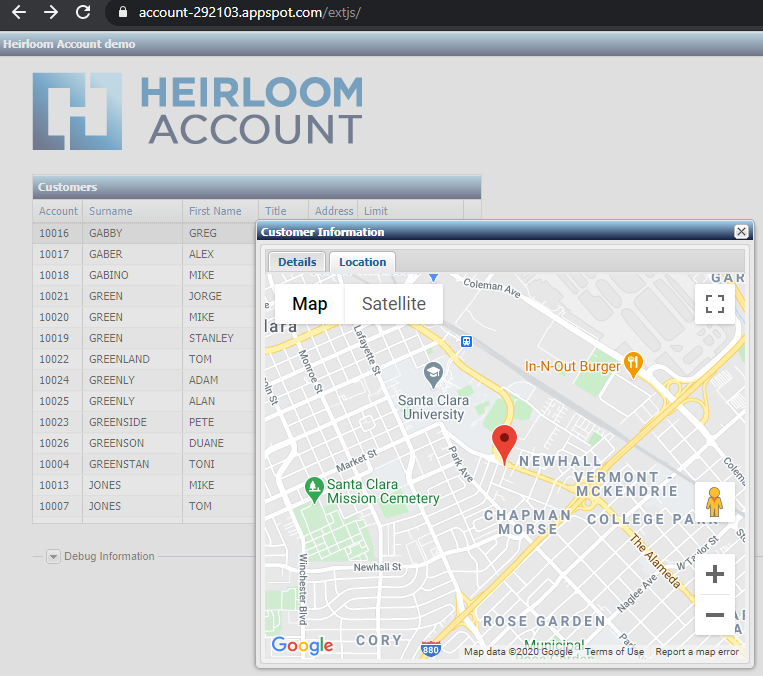
Task: Reload the page with refresh icon
Action: pos(83,12)
